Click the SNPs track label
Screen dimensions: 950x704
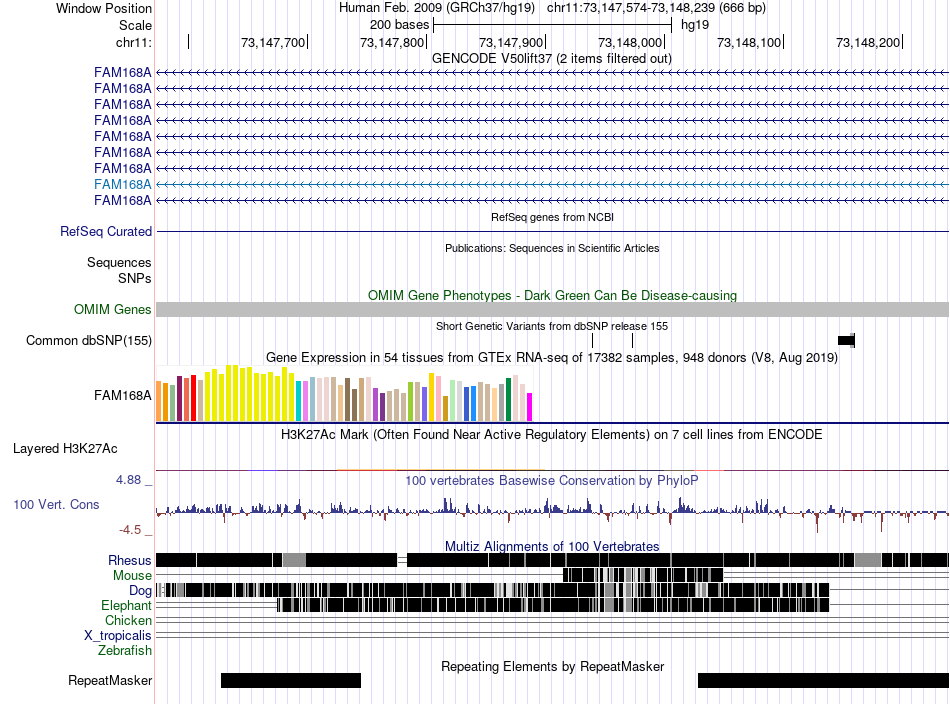click(x=135, y=278)
